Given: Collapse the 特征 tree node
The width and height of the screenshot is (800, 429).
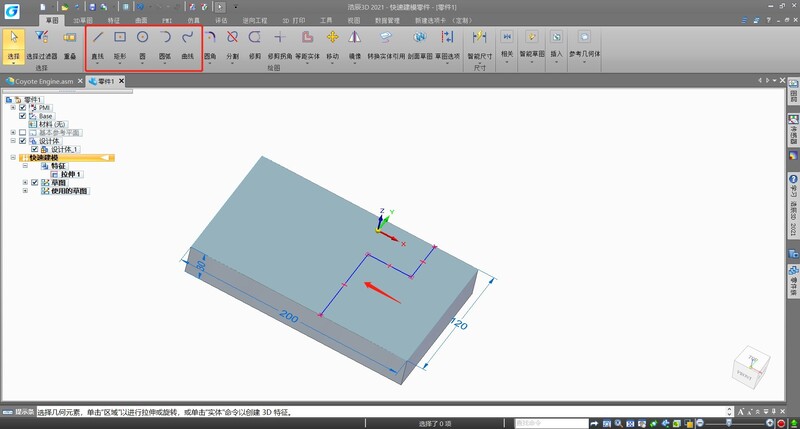Looking at the screenshot, I should [x=25, y=166].
